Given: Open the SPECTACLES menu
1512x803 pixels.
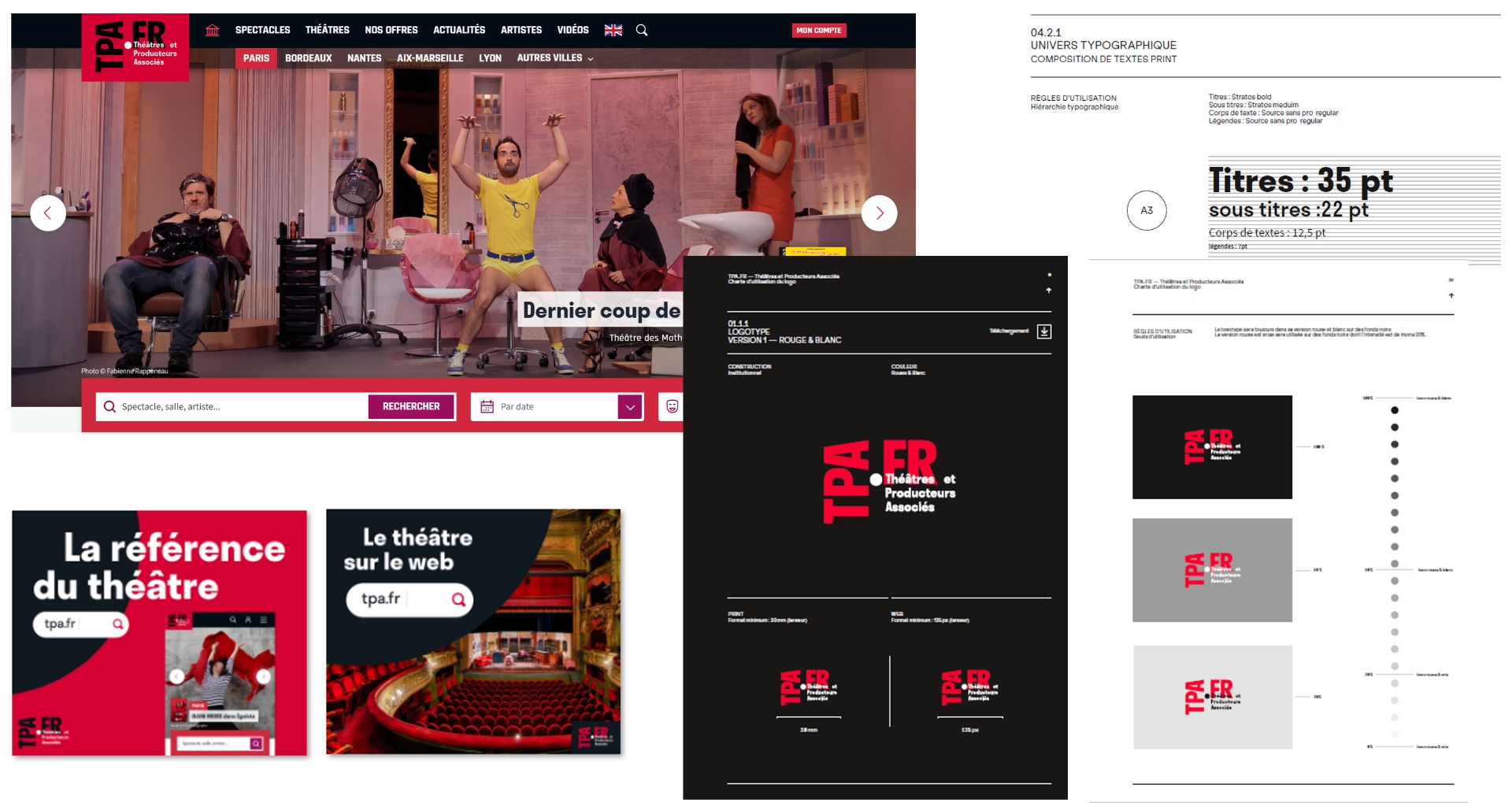Looking at the screenshot, I should [263, 30].
